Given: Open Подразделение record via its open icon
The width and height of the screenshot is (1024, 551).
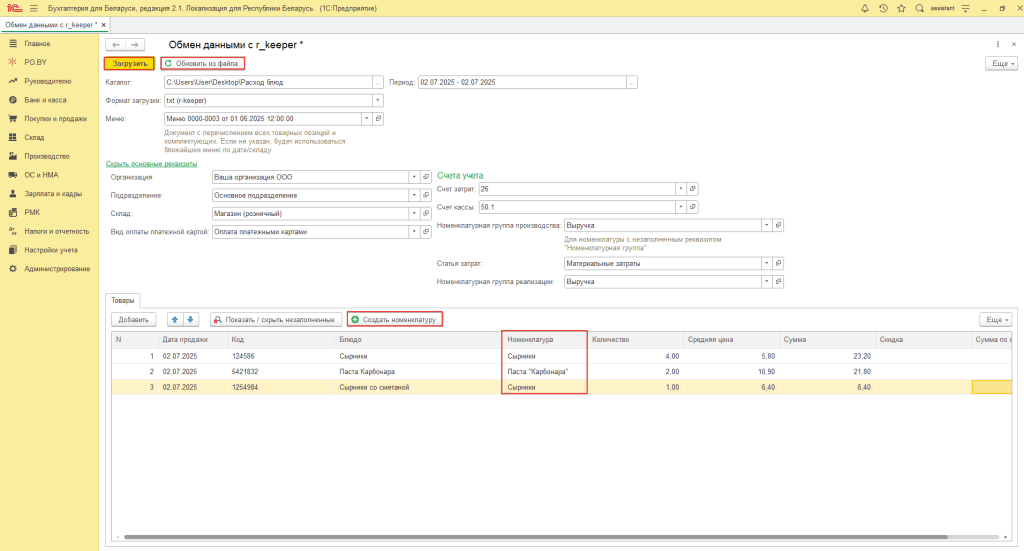Looking at the screenshot, I should 426,195.
